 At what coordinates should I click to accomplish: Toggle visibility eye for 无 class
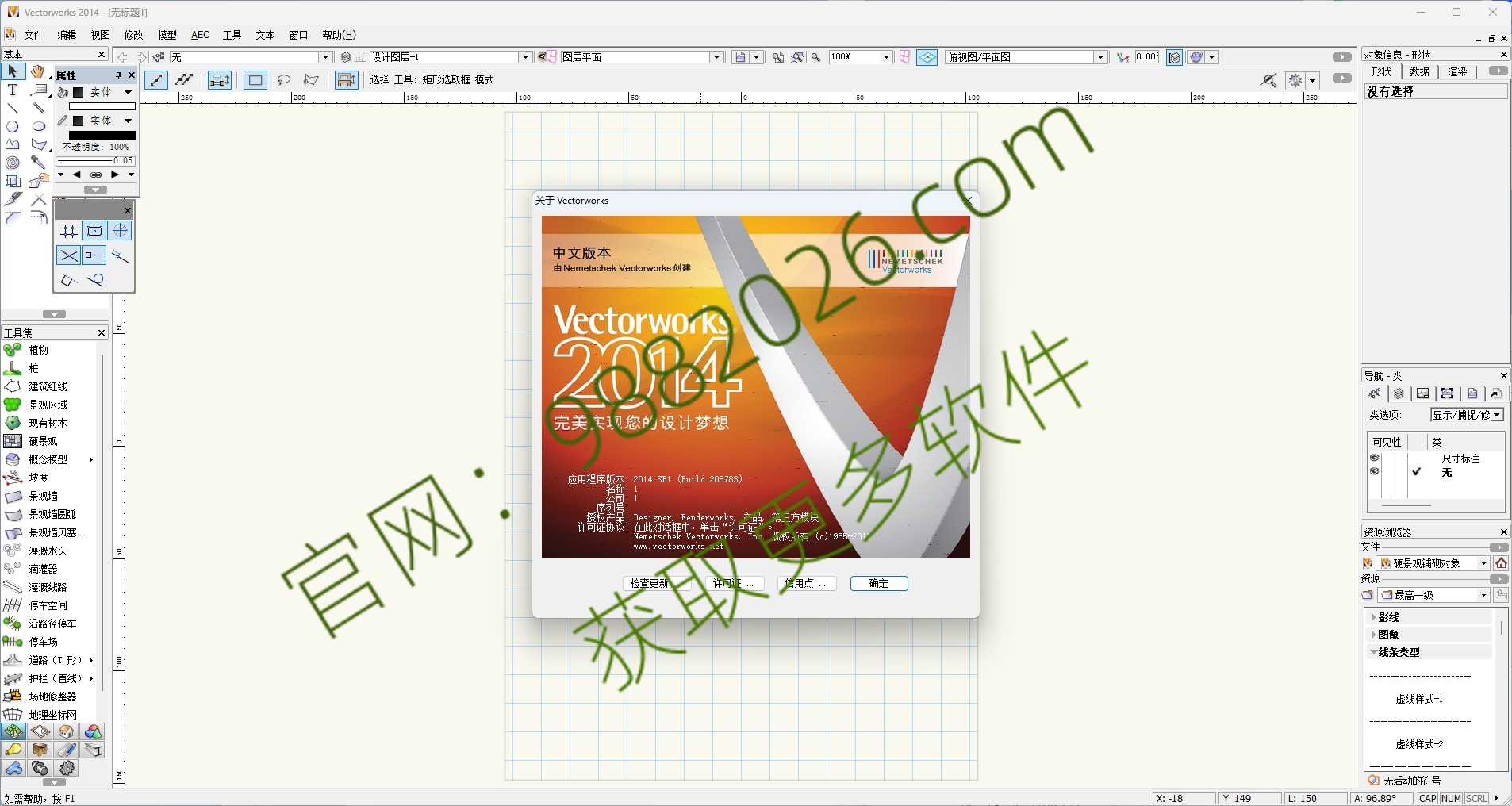click(x=1375, y=472)
